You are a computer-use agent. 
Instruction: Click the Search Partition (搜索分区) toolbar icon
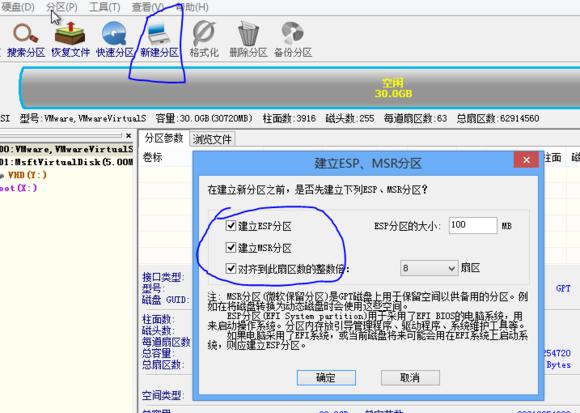tap(26, 40)
